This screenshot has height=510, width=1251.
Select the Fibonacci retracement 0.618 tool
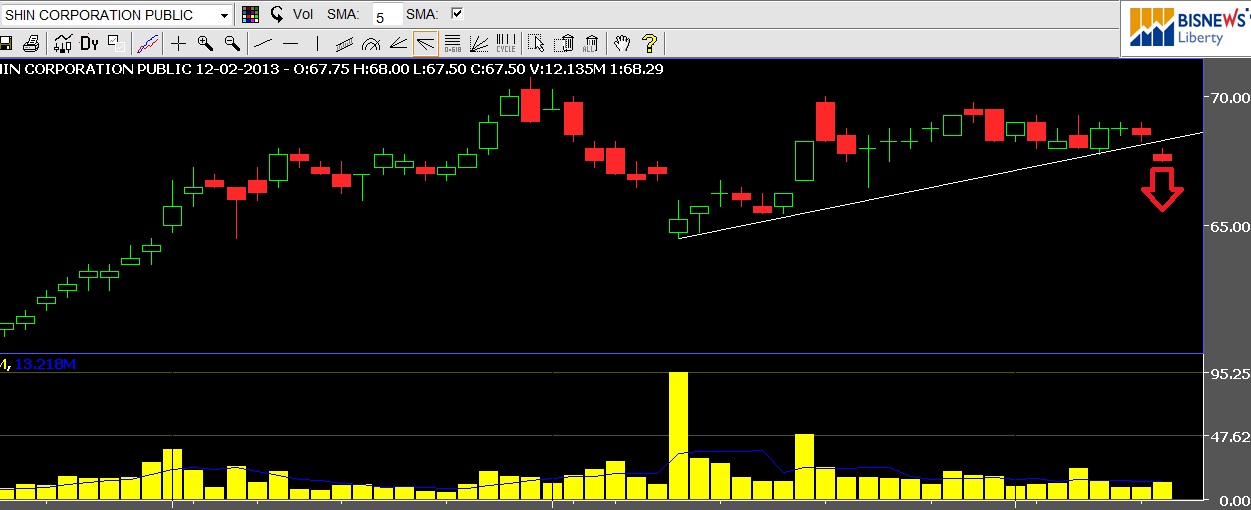[452, 43]
